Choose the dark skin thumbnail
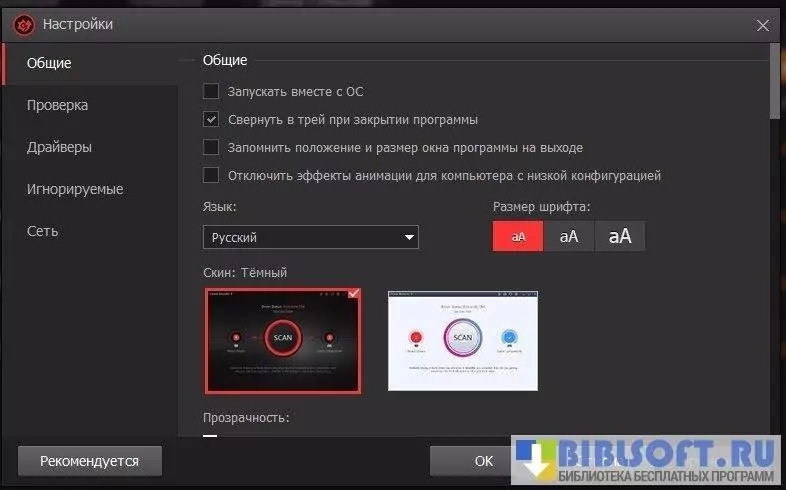Screen dimensions: 786x490 283,340
